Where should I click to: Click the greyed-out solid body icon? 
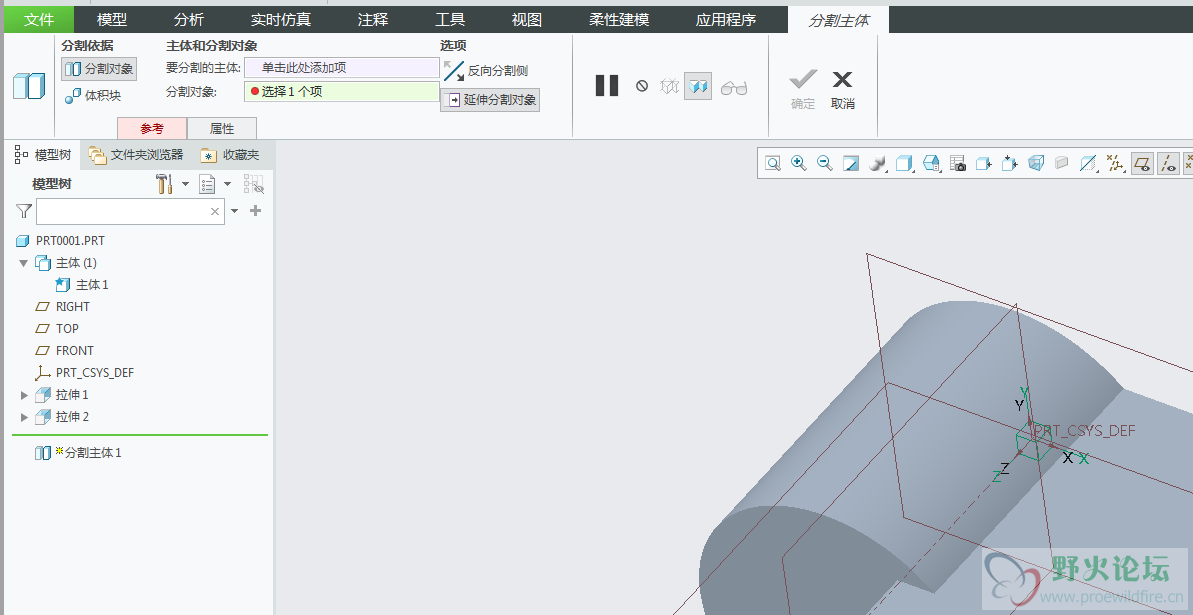(1062, 163)
